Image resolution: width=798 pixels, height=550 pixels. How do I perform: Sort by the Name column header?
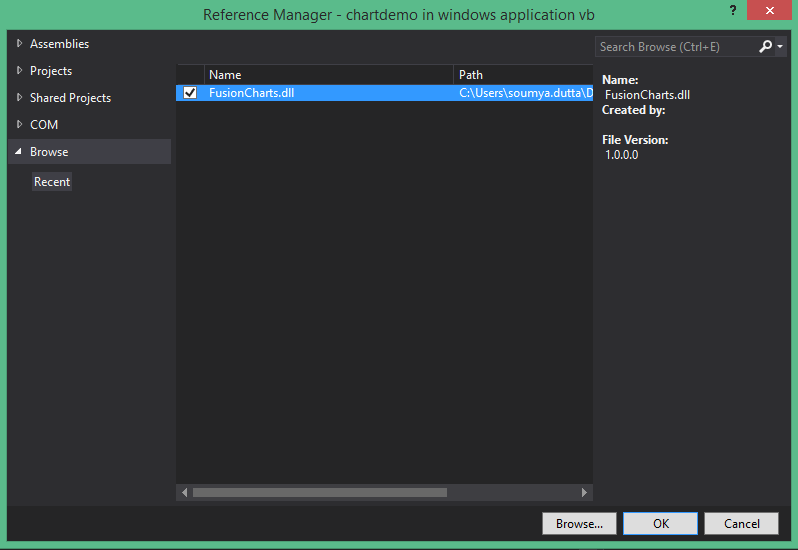328,75
